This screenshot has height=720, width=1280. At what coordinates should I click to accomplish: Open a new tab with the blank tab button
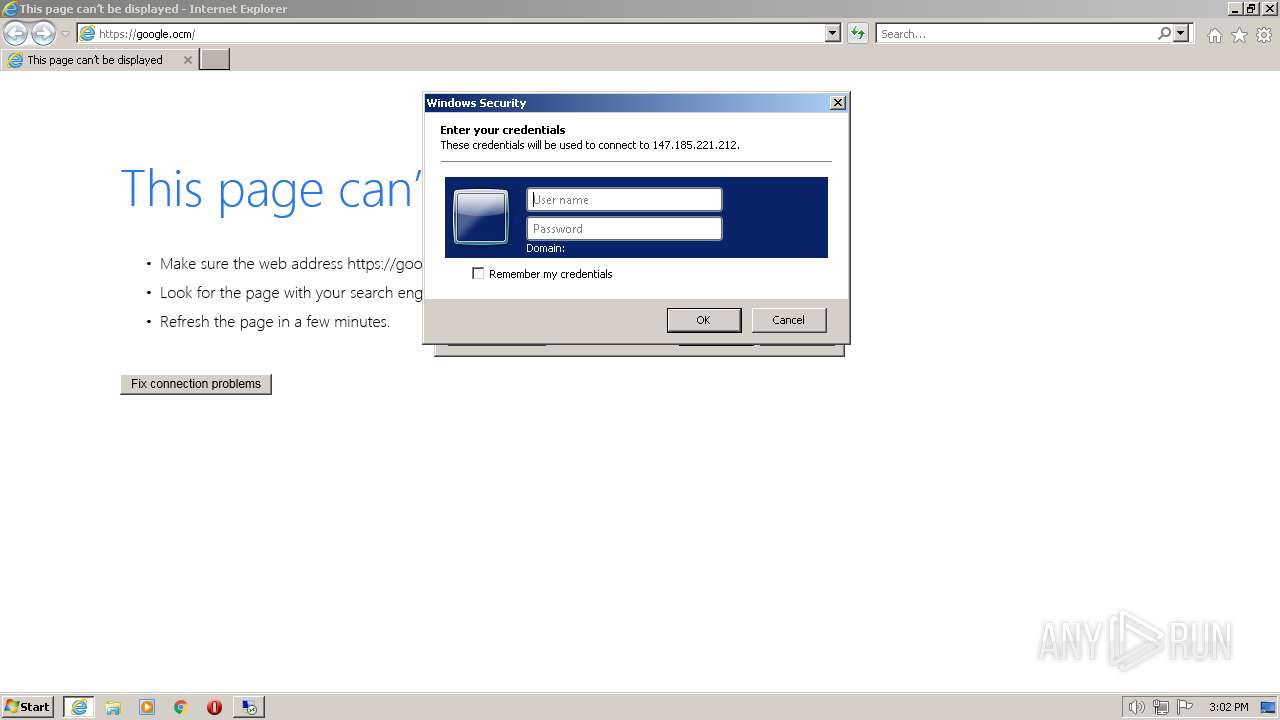[215, 60]
